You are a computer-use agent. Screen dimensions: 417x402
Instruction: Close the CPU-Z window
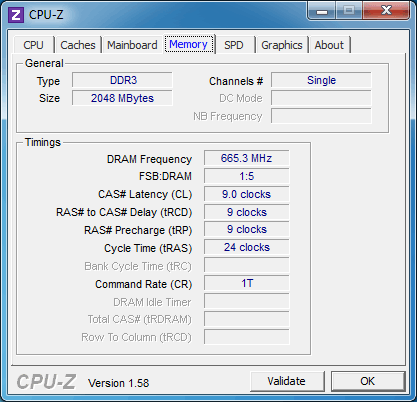386,11
